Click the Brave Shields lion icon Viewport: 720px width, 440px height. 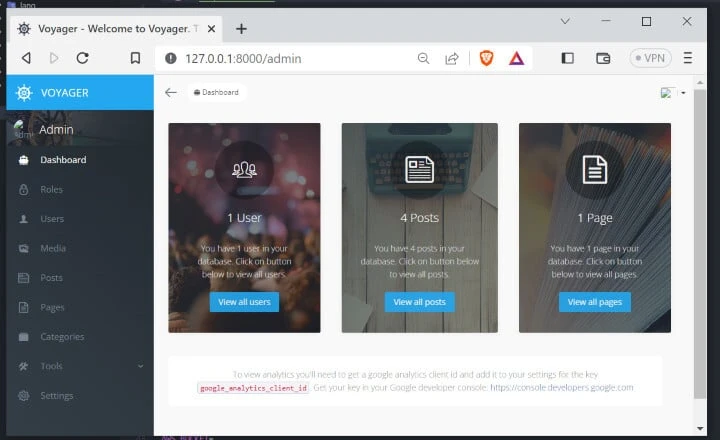coord(486,58)
